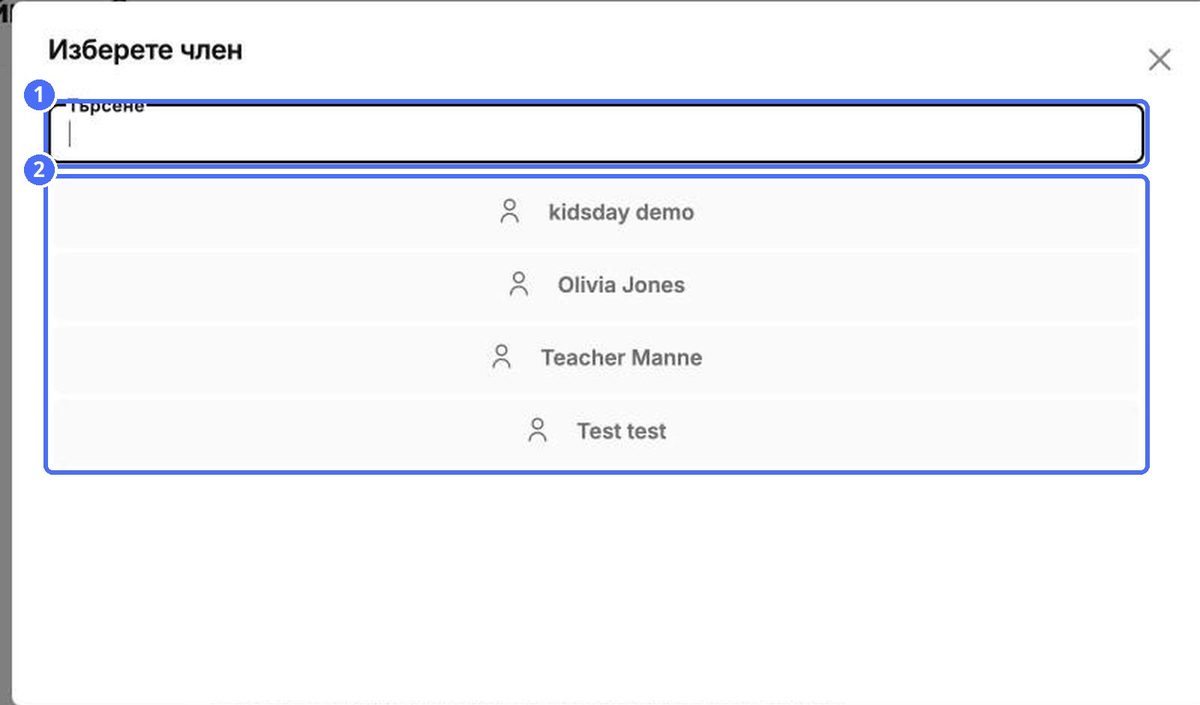Click the user icon beside Teacher Manne
The width and height of the screenshot is (1200, 705).
tap(502, 357)
